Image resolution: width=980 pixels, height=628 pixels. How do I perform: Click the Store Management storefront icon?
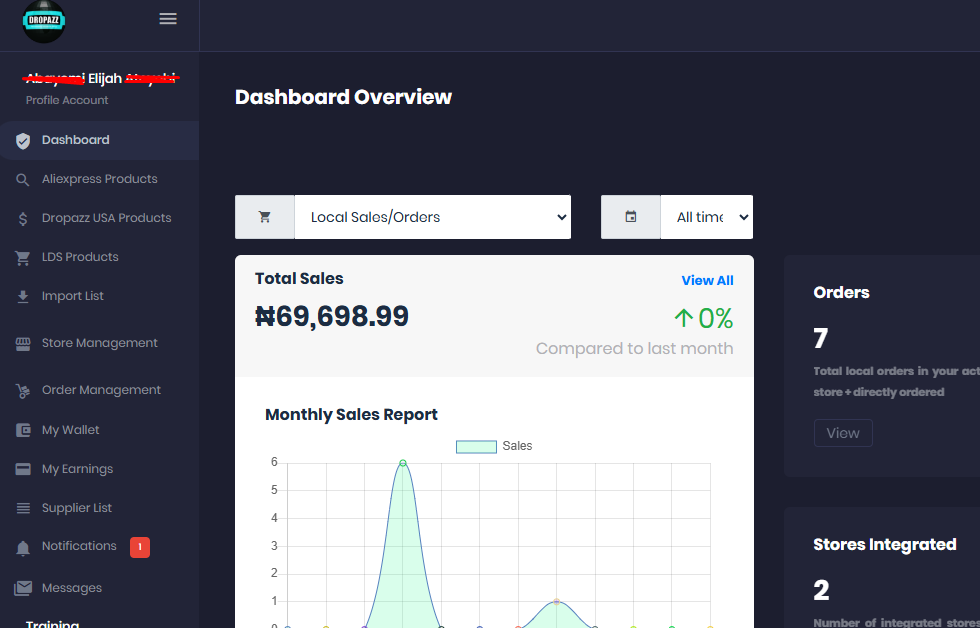click(x=23, y=344)
